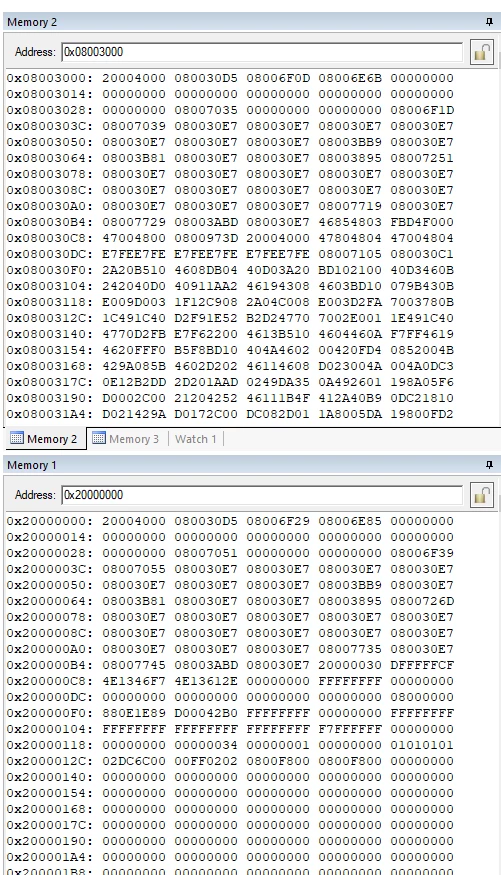501x875 pixels.
Task: Select value 0800726D in Memory 1
Action: click(422, 601)
